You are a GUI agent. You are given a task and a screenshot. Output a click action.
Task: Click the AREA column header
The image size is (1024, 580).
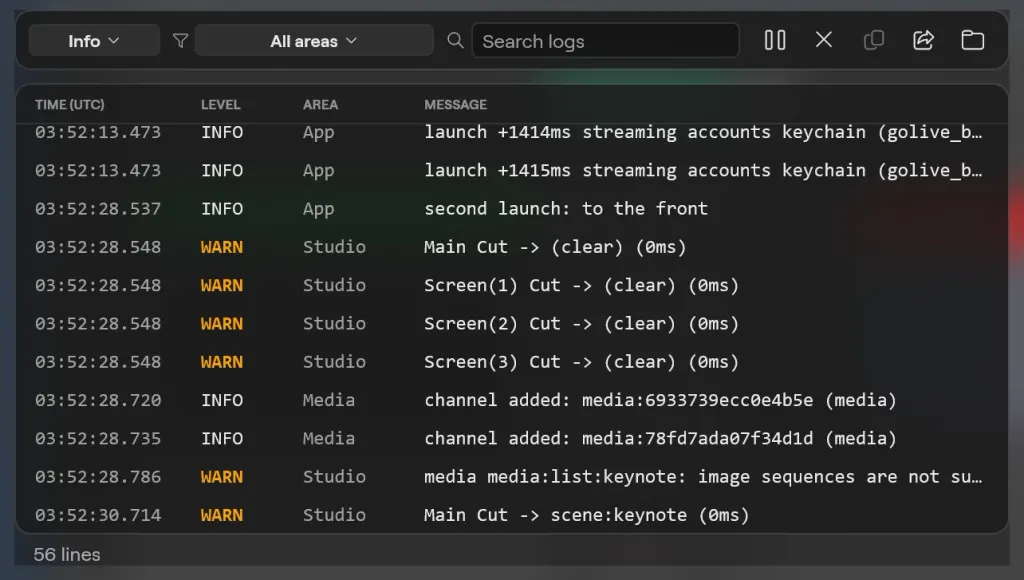[321, 105]
